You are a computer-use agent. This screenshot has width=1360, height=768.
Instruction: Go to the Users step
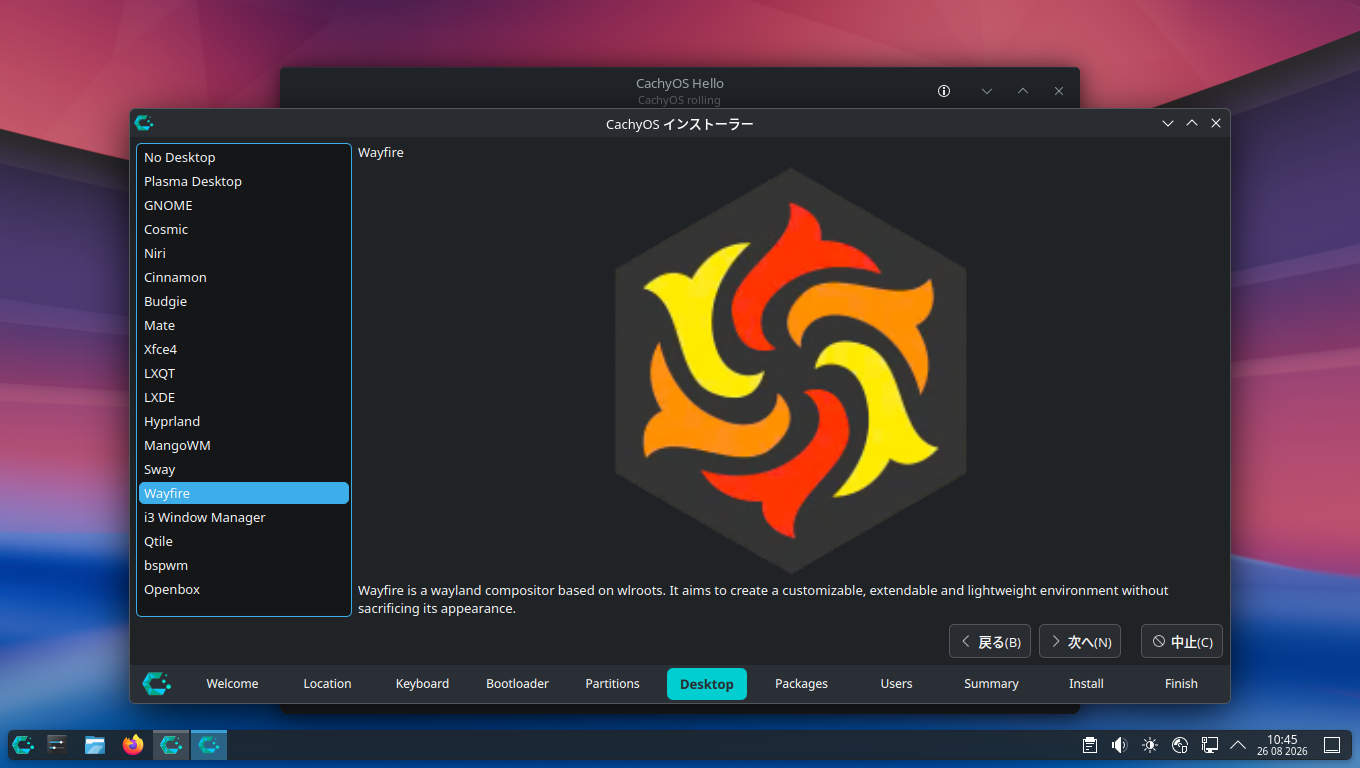(x=896, y=684)
